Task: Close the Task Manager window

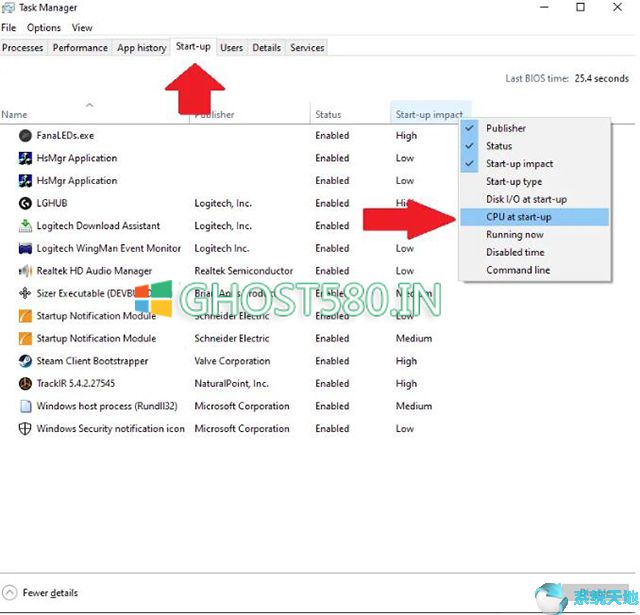Action: click(618, 7)
